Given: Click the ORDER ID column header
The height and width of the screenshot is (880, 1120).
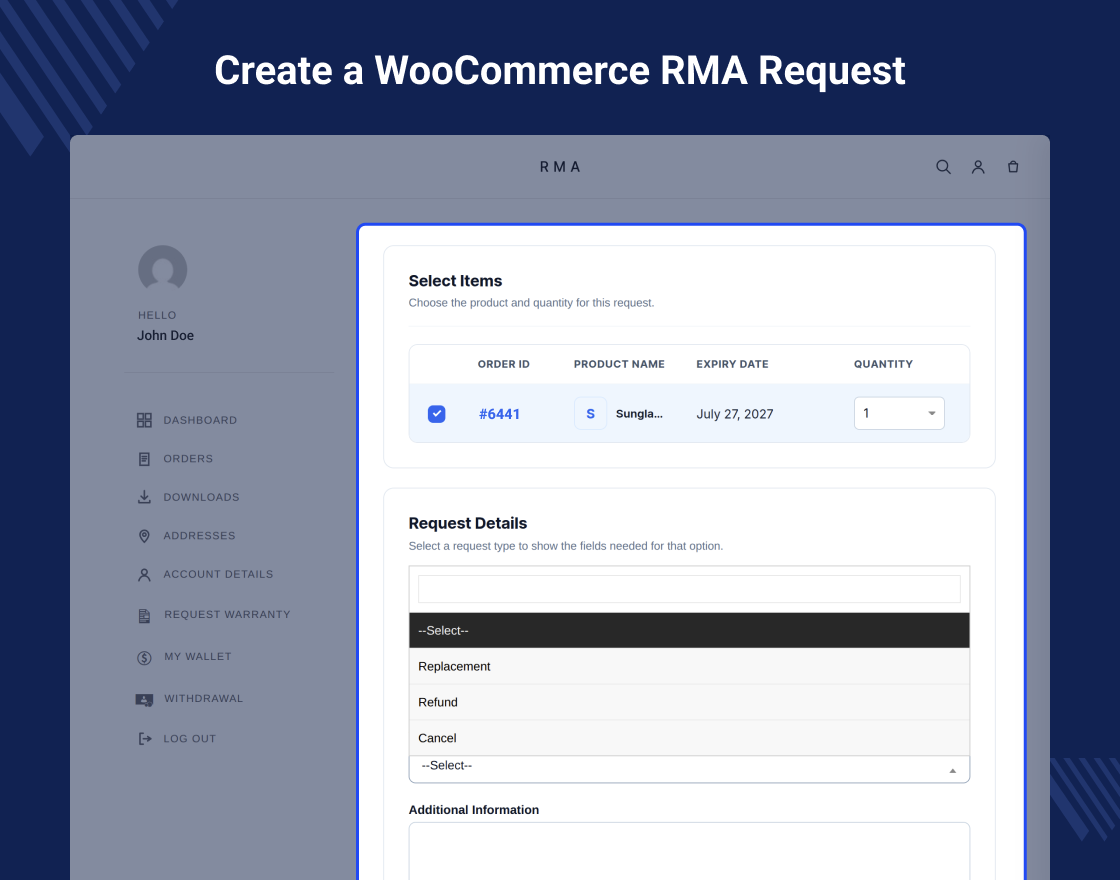Looking at the screenshot, I should click(x=504, y=364).
